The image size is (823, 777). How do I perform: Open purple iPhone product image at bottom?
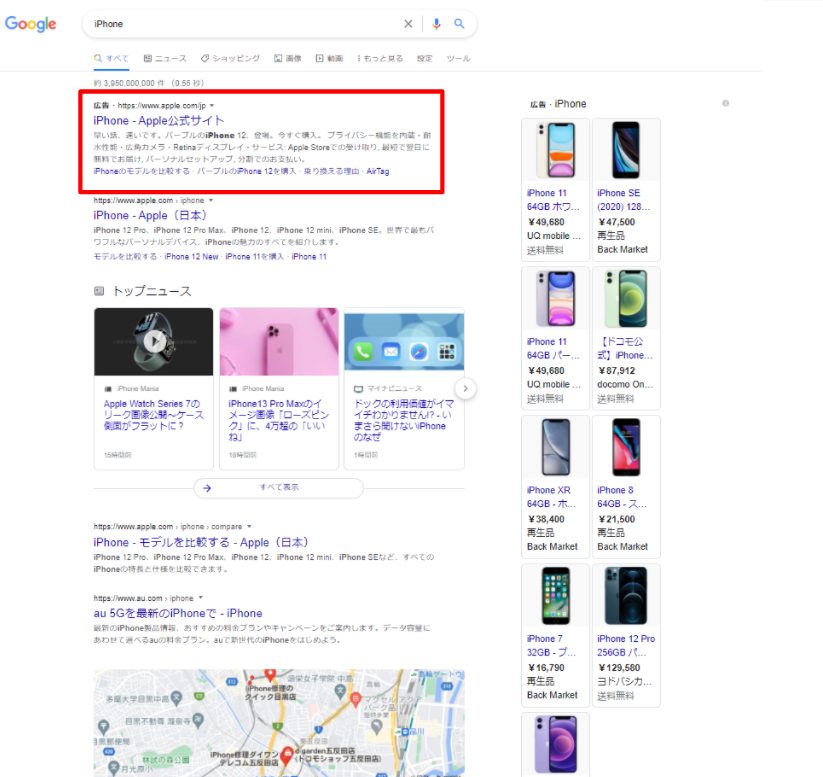pos(555,744)
